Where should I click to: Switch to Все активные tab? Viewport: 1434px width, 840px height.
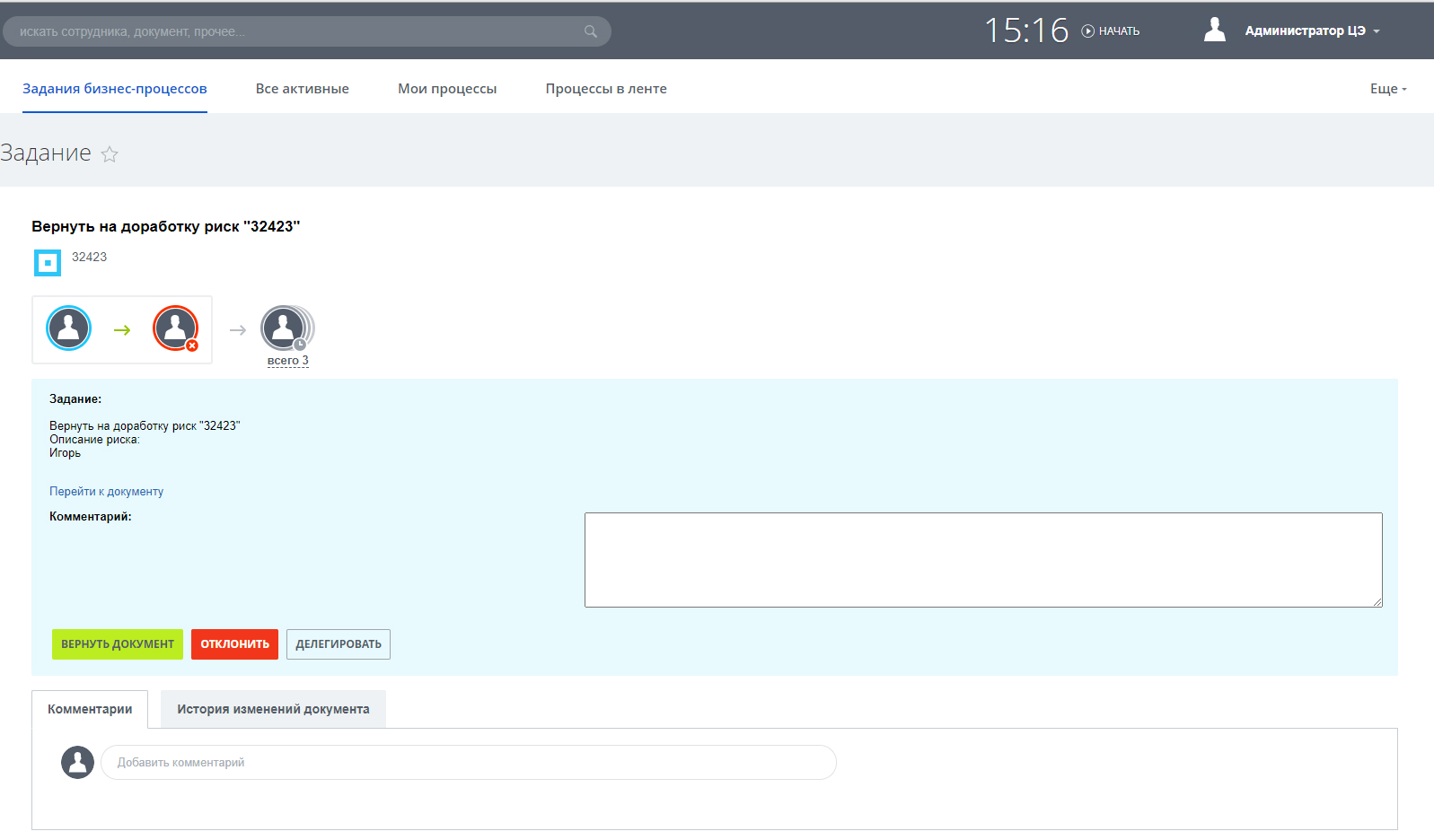pos(302,89)
